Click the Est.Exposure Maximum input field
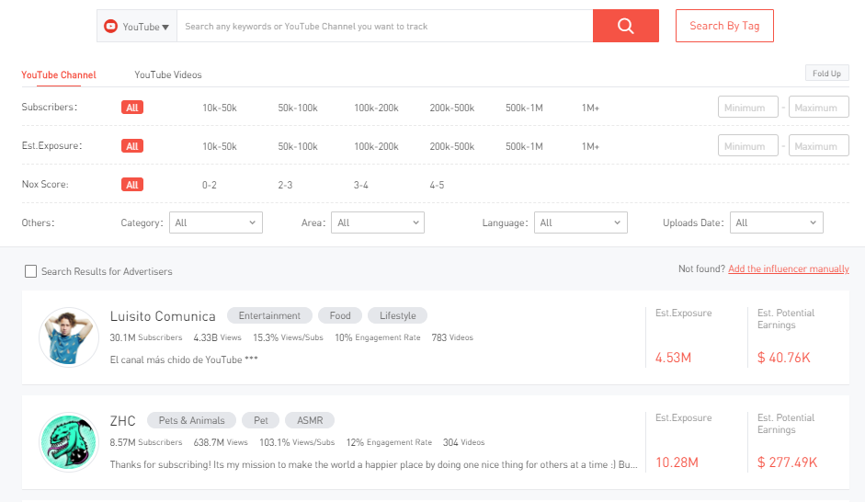 [819, 146]
